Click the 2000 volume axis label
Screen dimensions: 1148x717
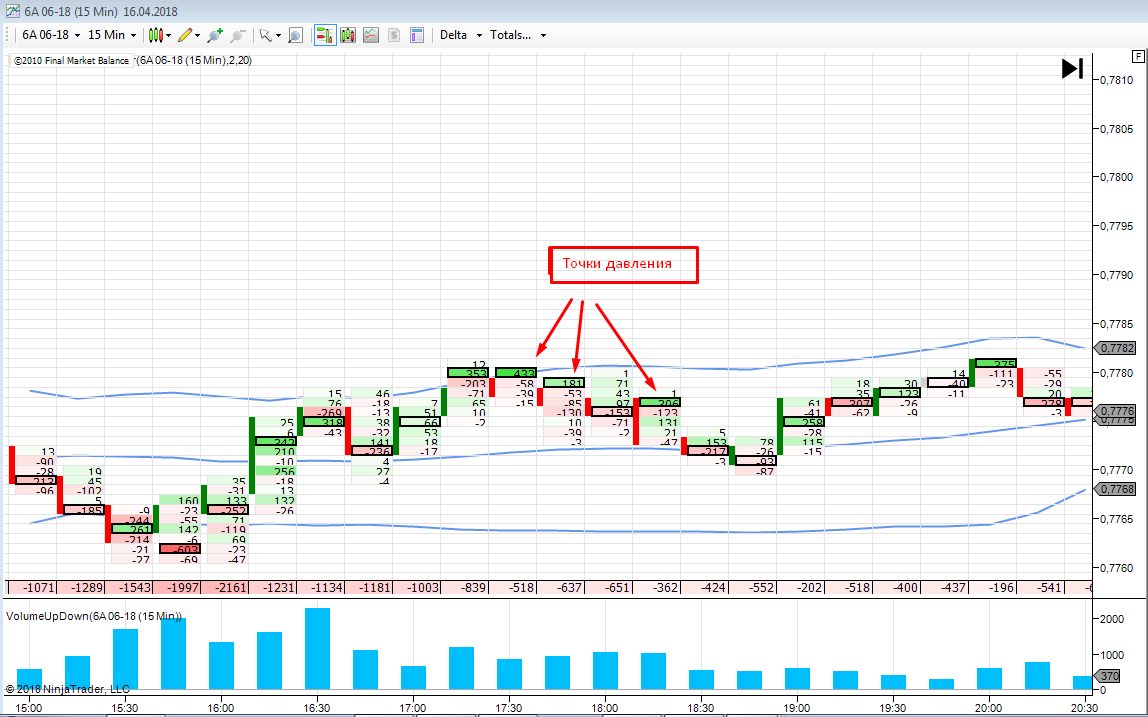click(1111, 619)
